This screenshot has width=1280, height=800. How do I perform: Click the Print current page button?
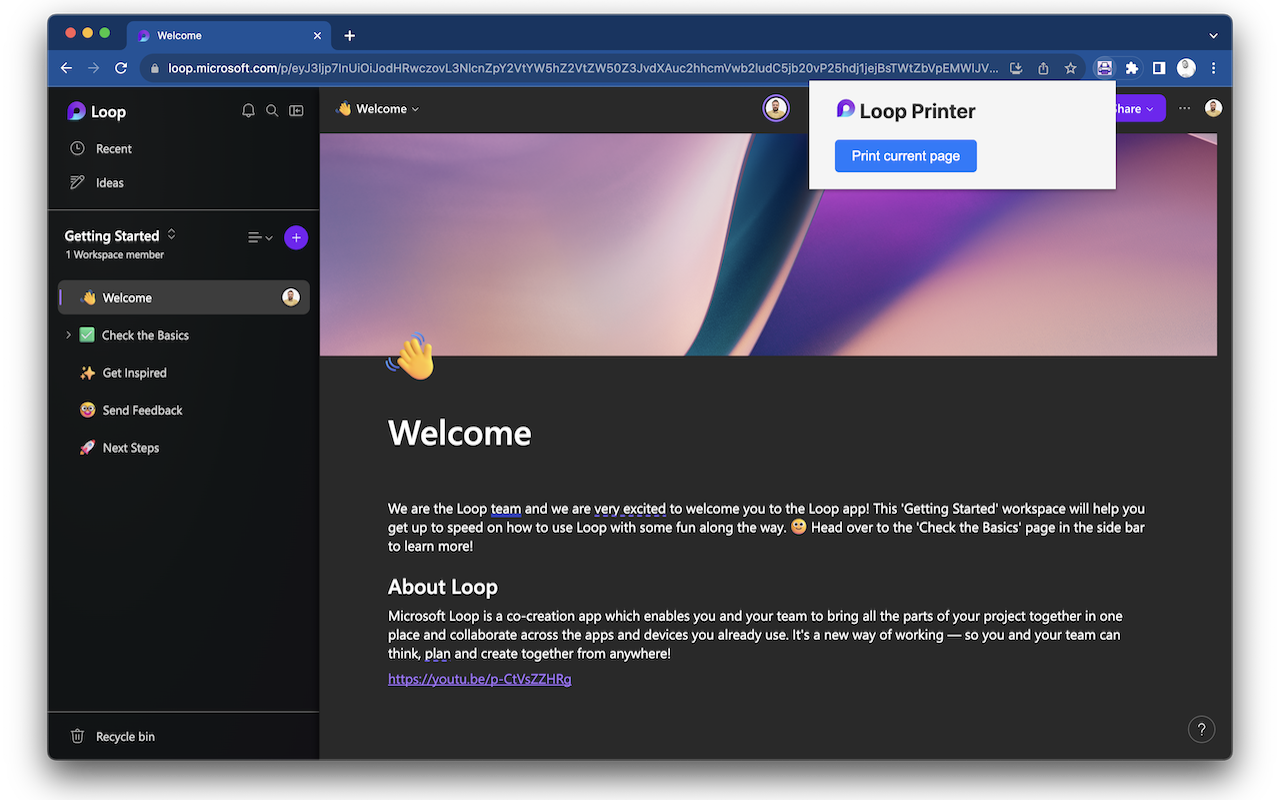pos(905,156)
